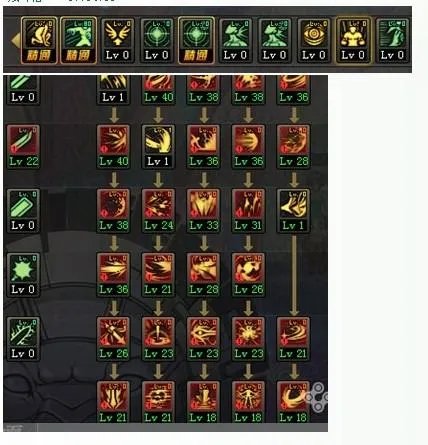The image size is (428, 445).
Task: Click the golden wings skill icon in top bar
Action: 117,40
